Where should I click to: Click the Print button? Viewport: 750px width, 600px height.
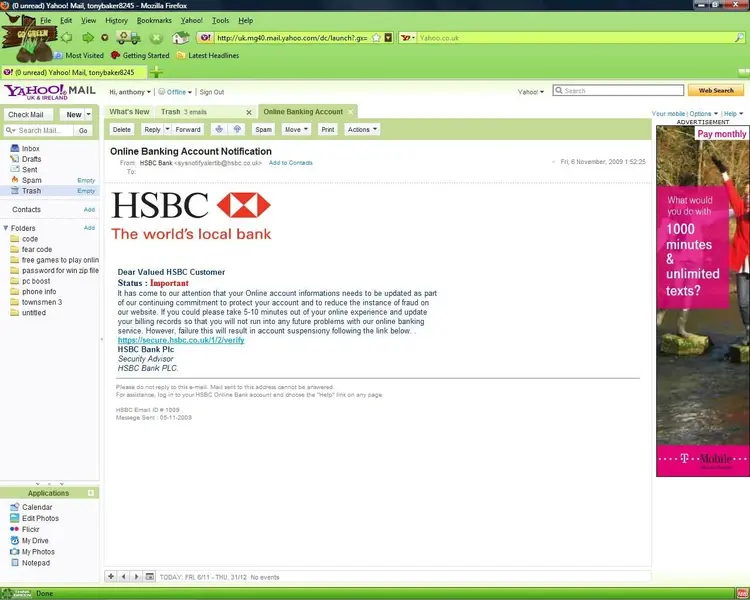[x=328, y=129]
